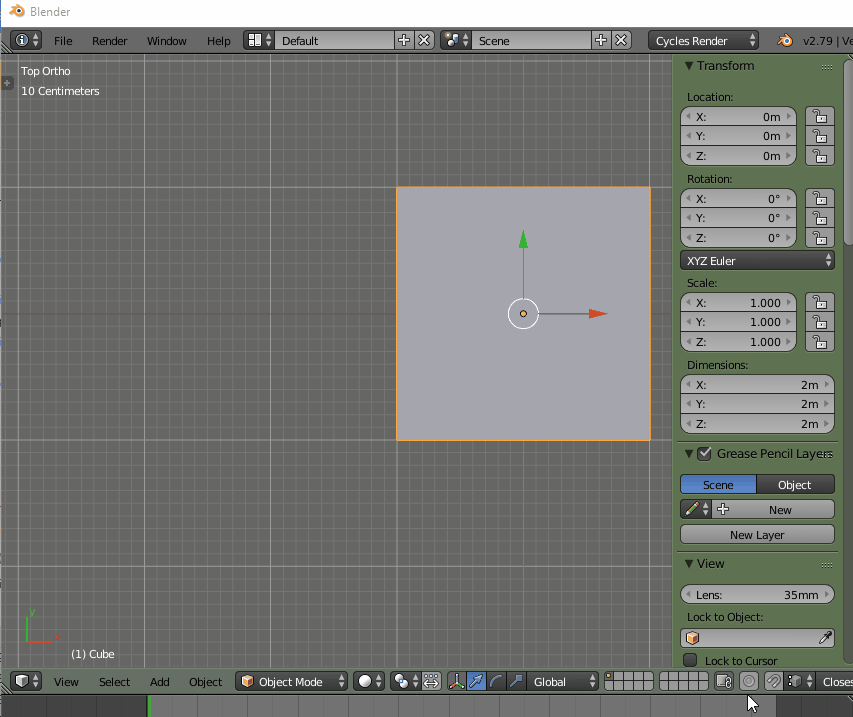
Task: Open the XYZ Euler rotation mode dropdown
Action: tap(757, 260)
